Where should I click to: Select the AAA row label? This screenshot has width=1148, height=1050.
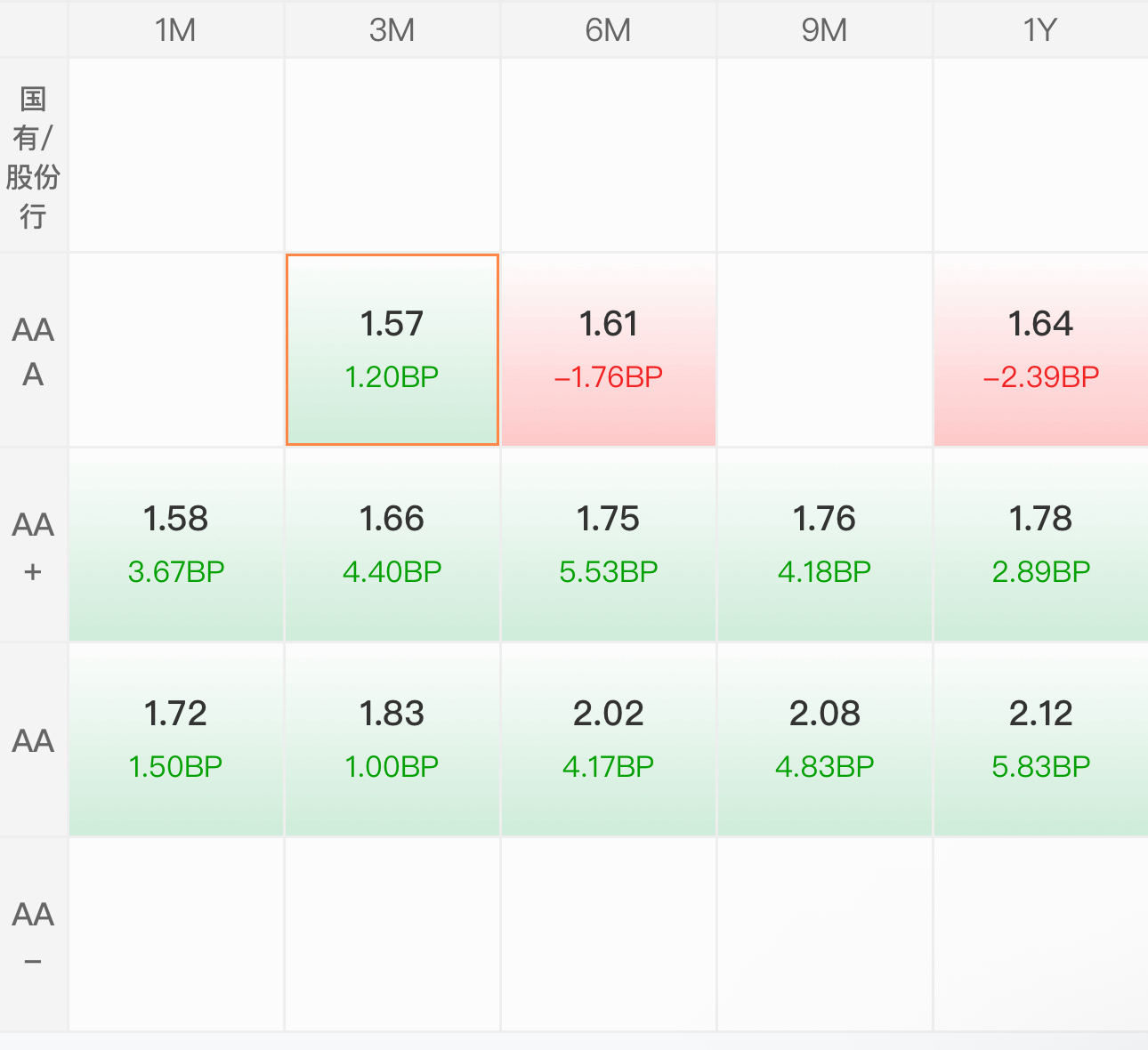point(33,351)
